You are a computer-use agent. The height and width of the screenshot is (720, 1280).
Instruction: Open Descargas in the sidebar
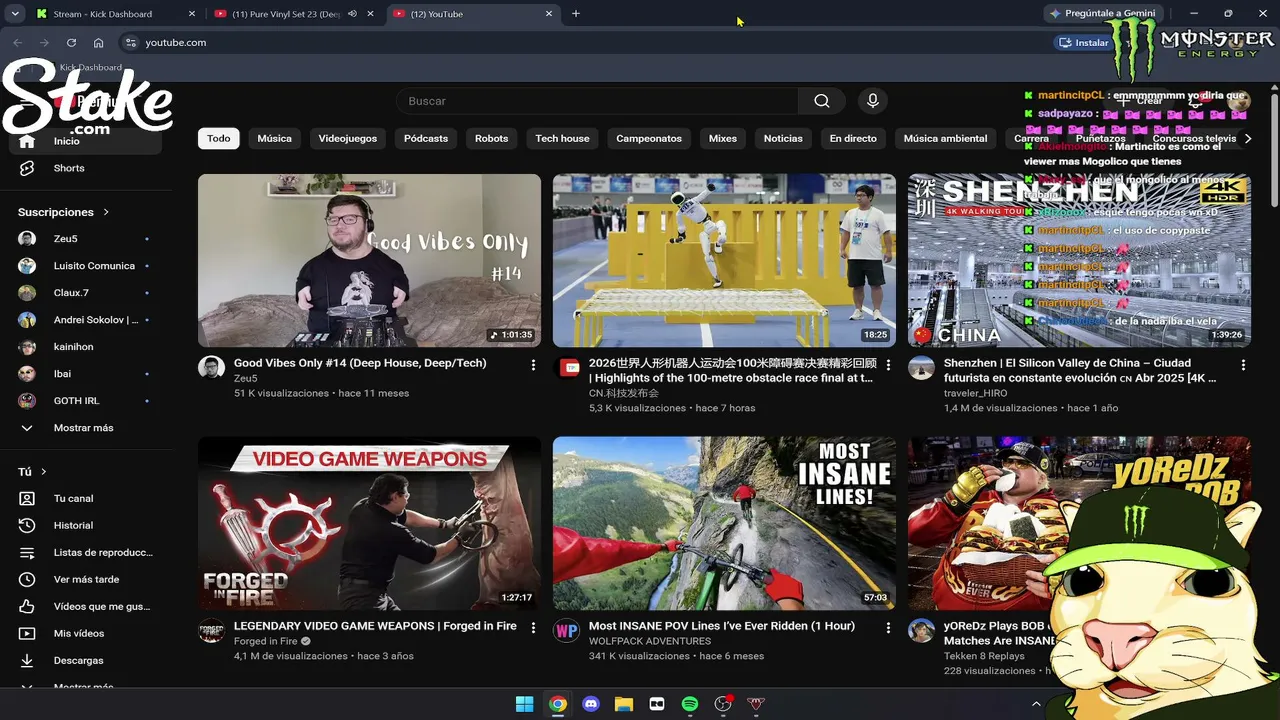(x=85, y=660)
